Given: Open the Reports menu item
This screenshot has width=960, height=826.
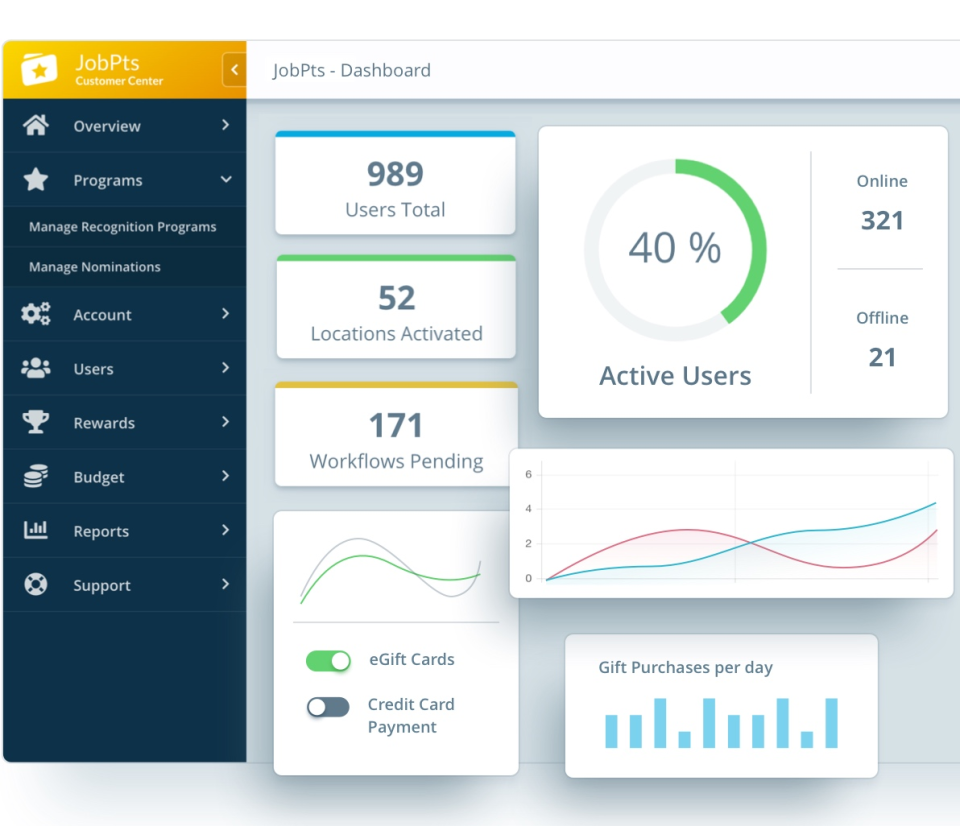Looking at the screenshot, I should (125, 530).
